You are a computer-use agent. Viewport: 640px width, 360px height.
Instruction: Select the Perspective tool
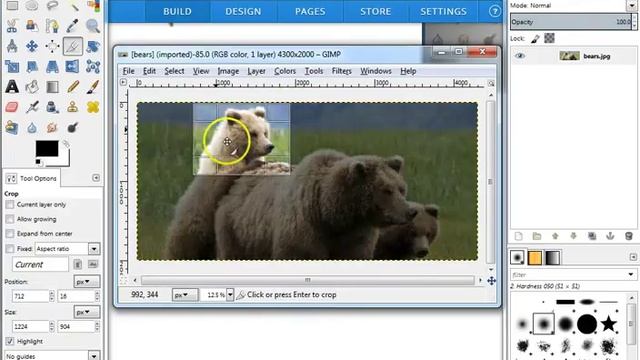[52, 66]
